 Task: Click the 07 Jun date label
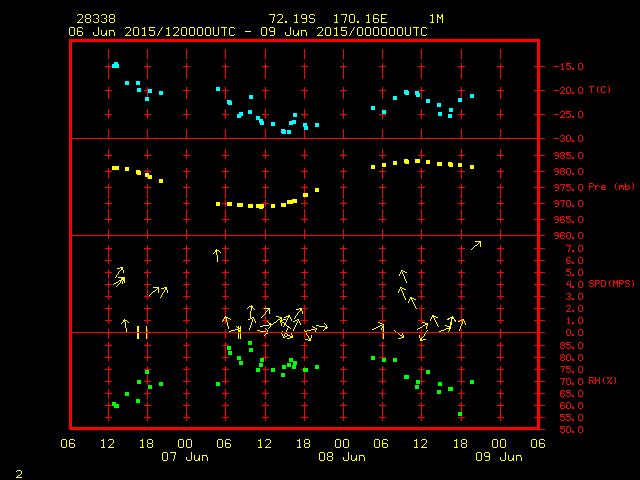(185, 457)
